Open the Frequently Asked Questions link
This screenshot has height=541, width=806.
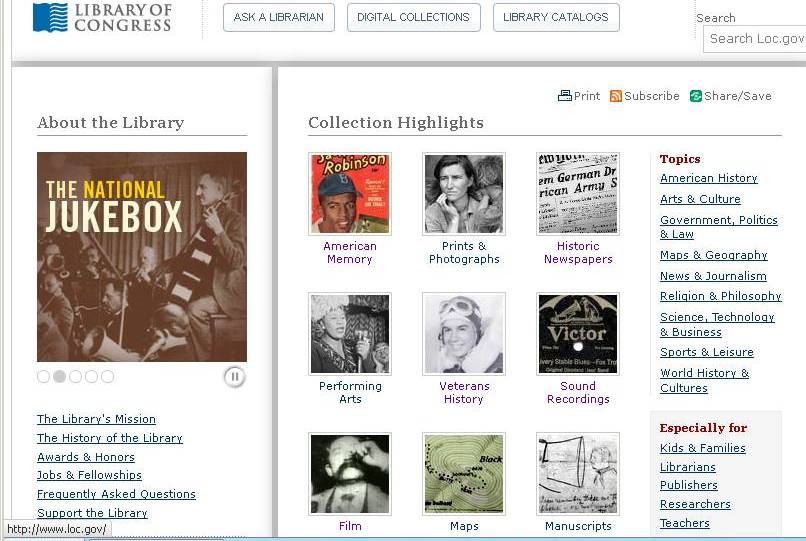pos(116,494)
